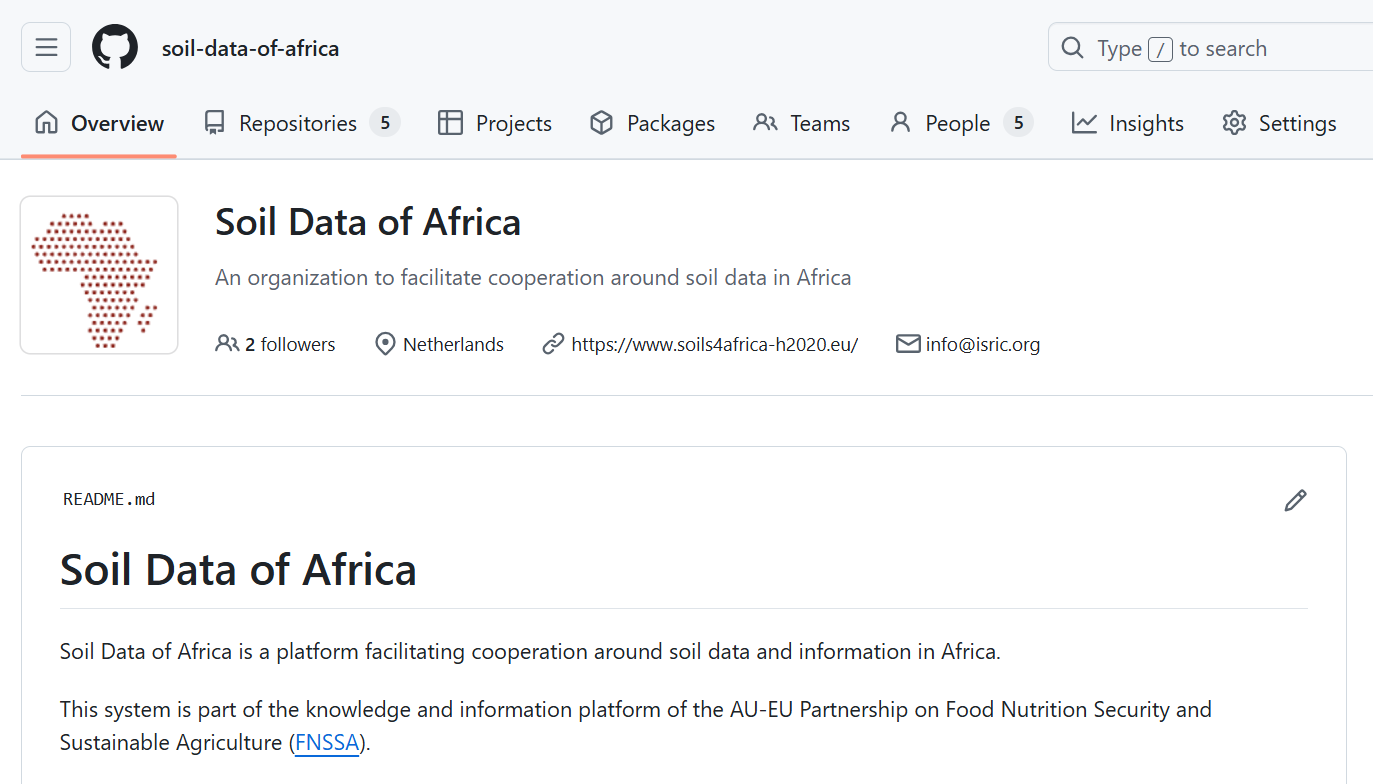Open the hamburger navigation menu
Image resolution: width=1373 pixels, height=784 pixels.
[x=46, y=48]
